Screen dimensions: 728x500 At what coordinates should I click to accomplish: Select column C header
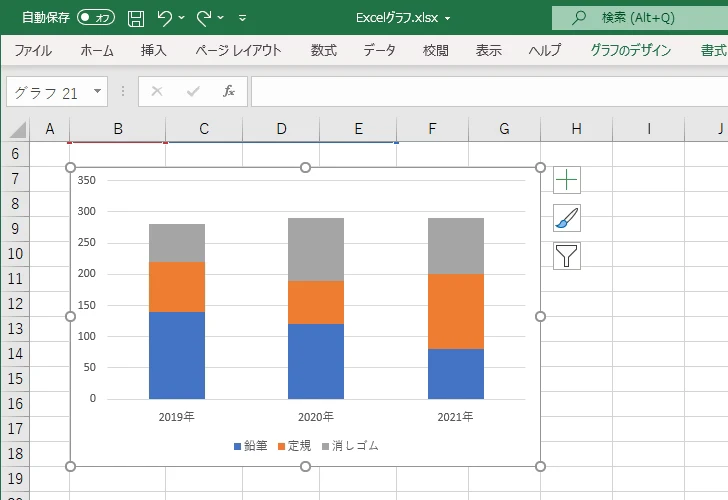click(x=204, y=129)
